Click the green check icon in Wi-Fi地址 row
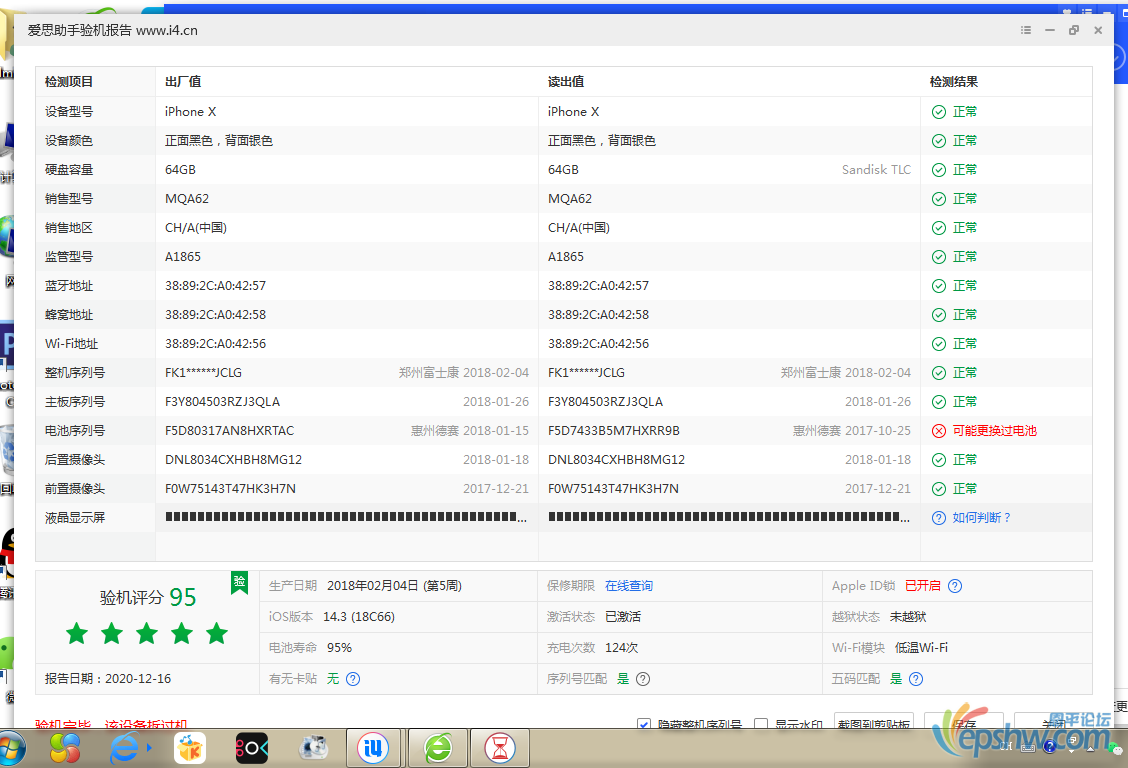The height and width of the screenshot is (768, 1128). tap(939, 344)
